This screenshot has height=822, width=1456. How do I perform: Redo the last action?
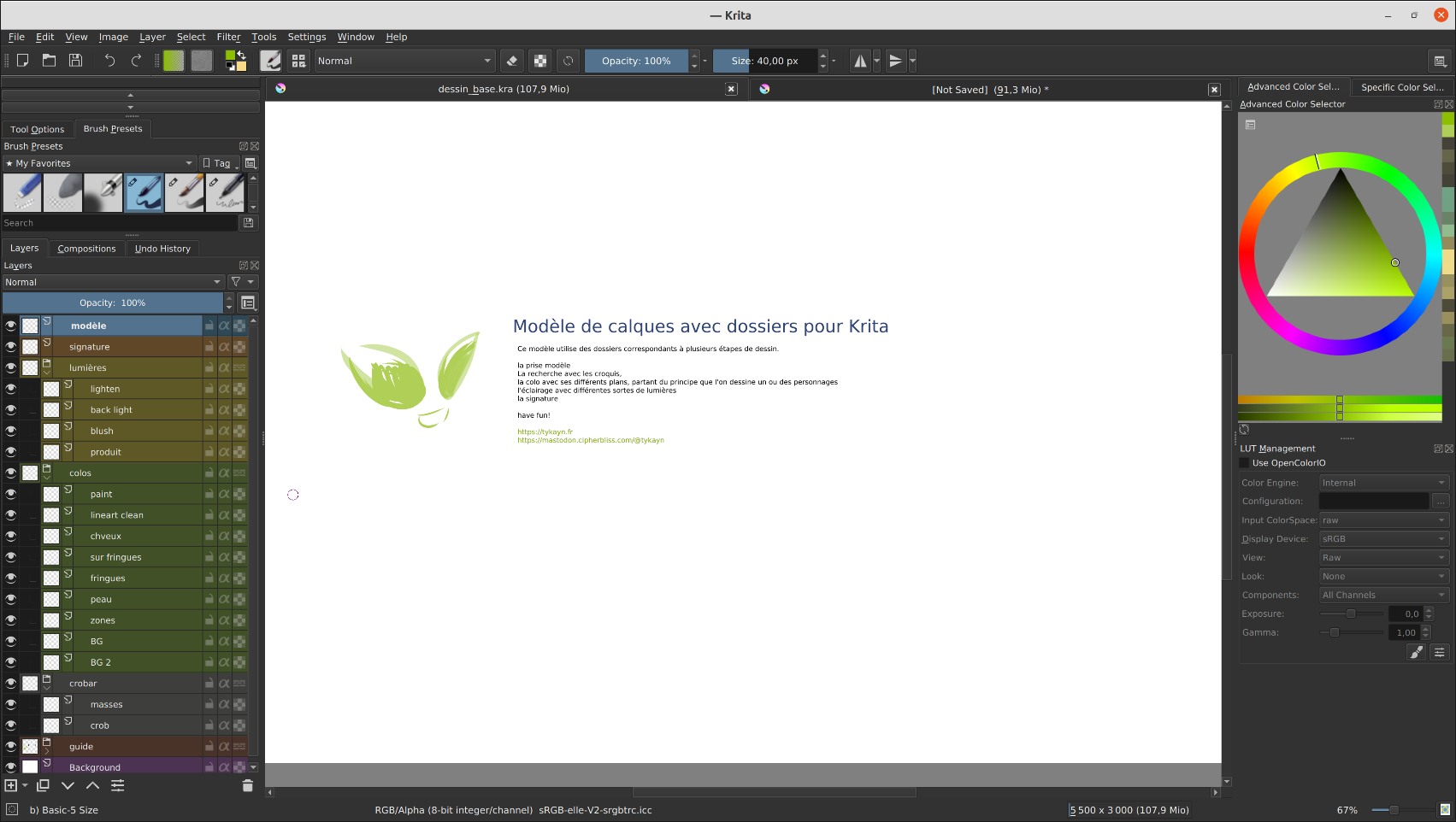coord(136,61)
